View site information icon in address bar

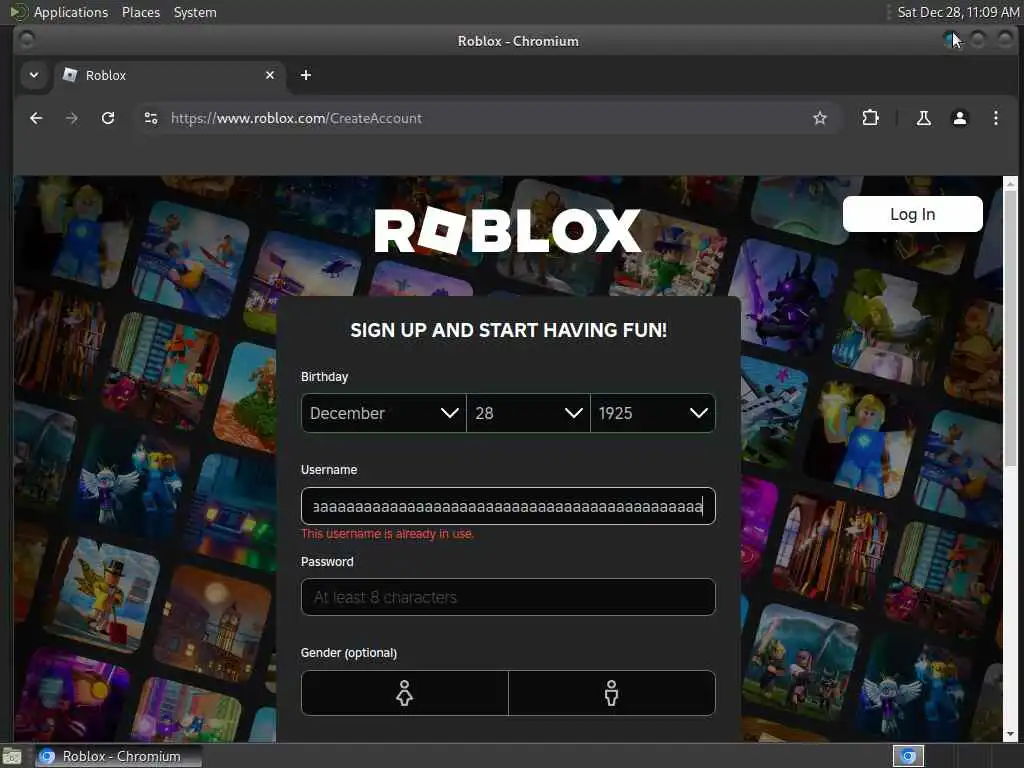pos(151,118)
